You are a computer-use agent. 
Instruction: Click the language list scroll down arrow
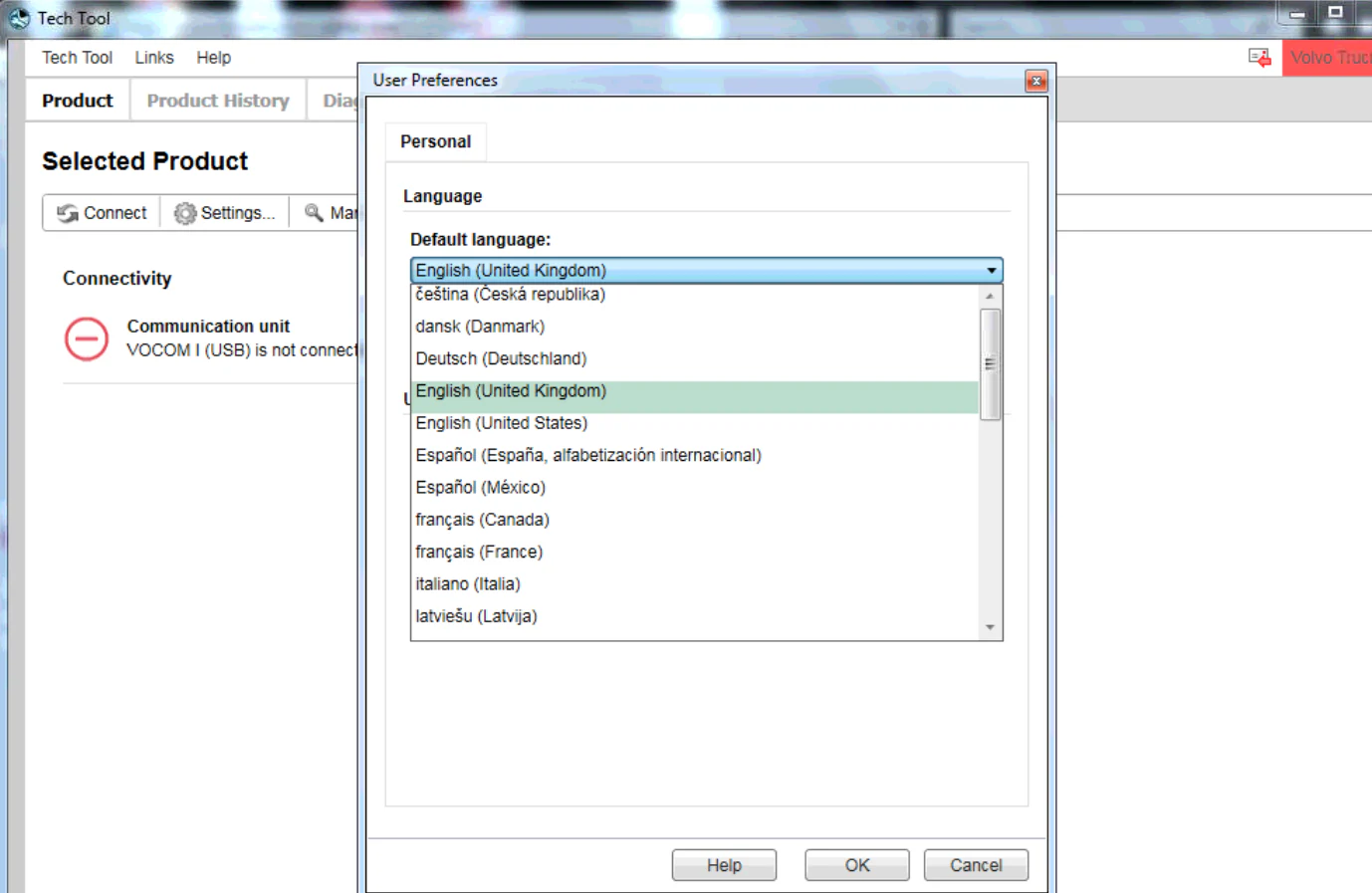(990, 627)
